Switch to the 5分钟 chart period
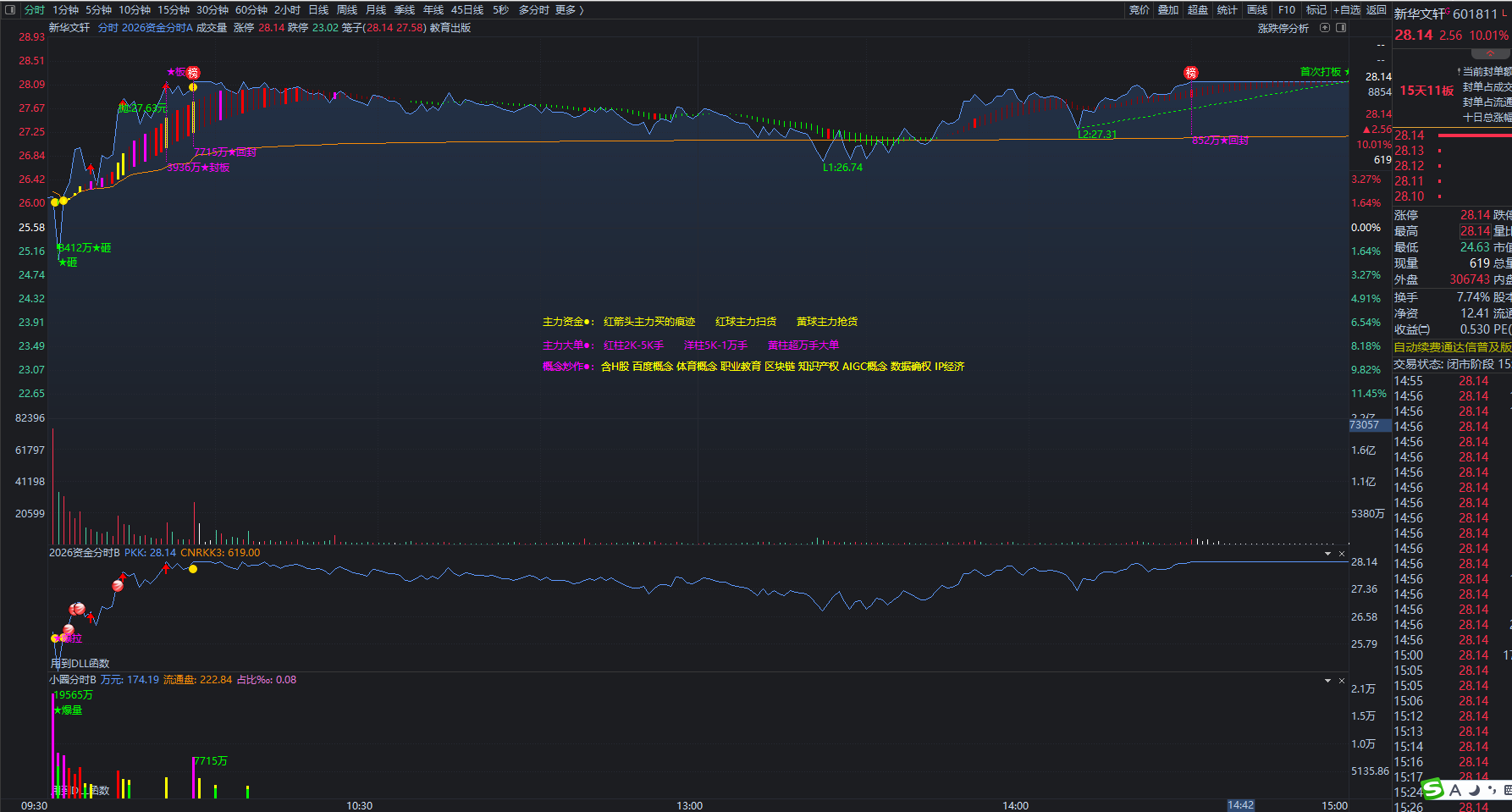The height and width of the screenshot is (812, 1512). [x=98, y=10]
